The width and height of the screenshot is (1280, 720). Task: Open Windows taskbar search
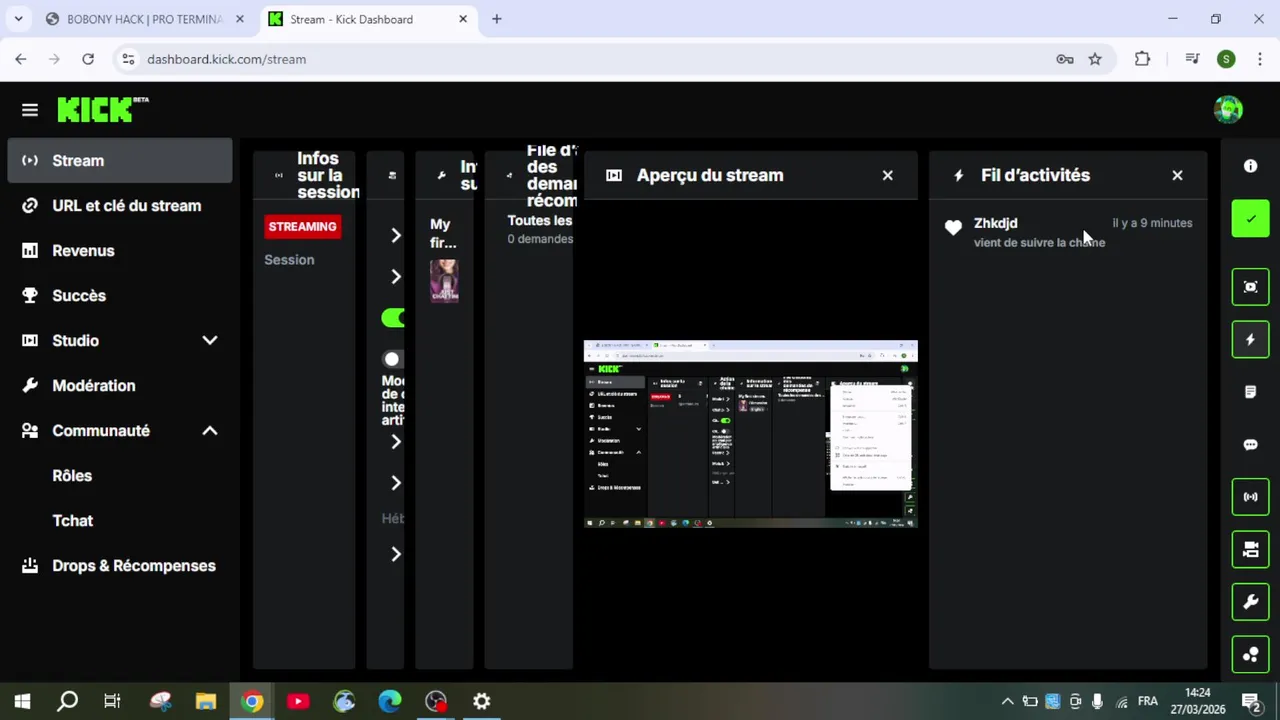point(67,701)
